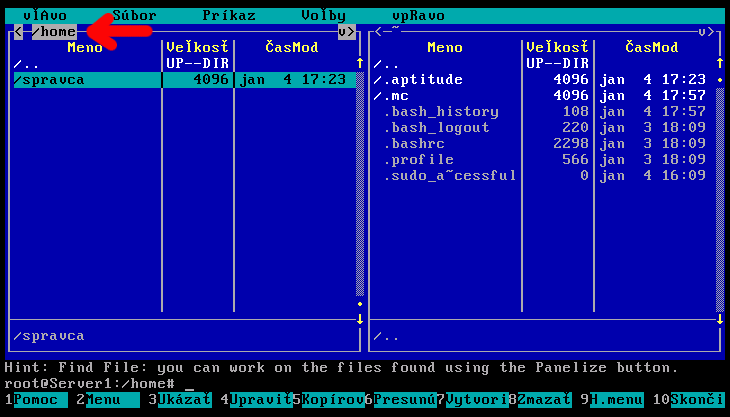
Task: Click the right panel scrollbar track
Action: [x=720, y=200]
